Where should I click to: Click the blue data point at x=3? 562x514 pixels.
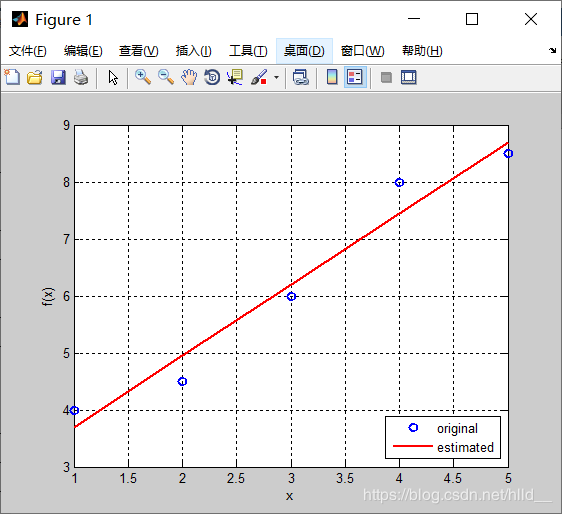click(x=291, y=296)
